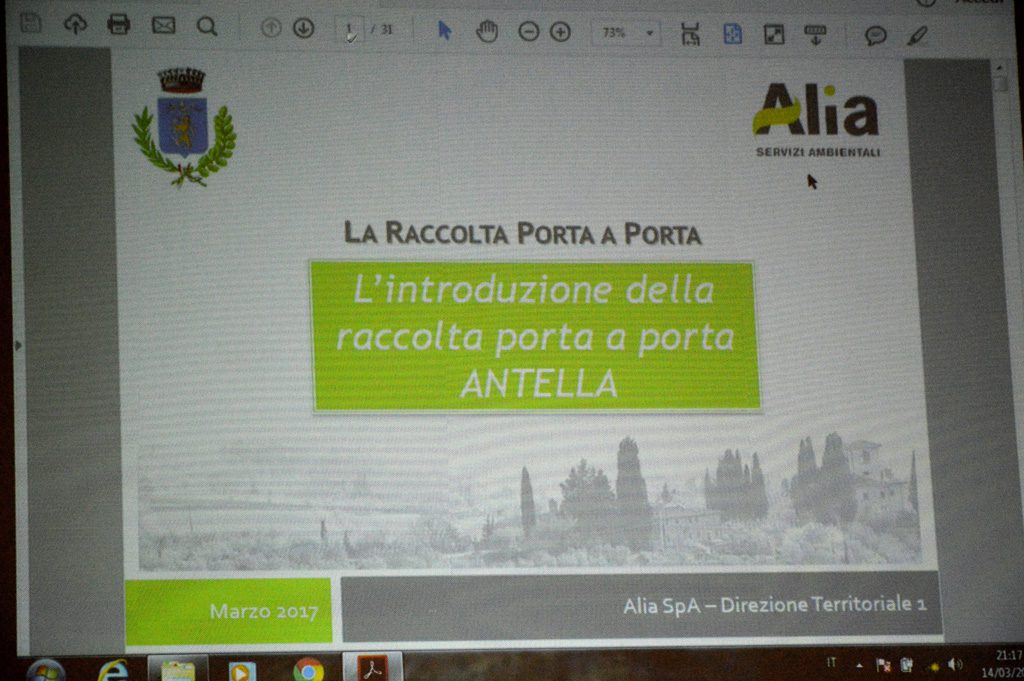Click 'Alia SpA – Direzione Territoriale 1' footer text
This screenshot has height=681, width=1024.
pyautogui.click(x=775, y=605)
